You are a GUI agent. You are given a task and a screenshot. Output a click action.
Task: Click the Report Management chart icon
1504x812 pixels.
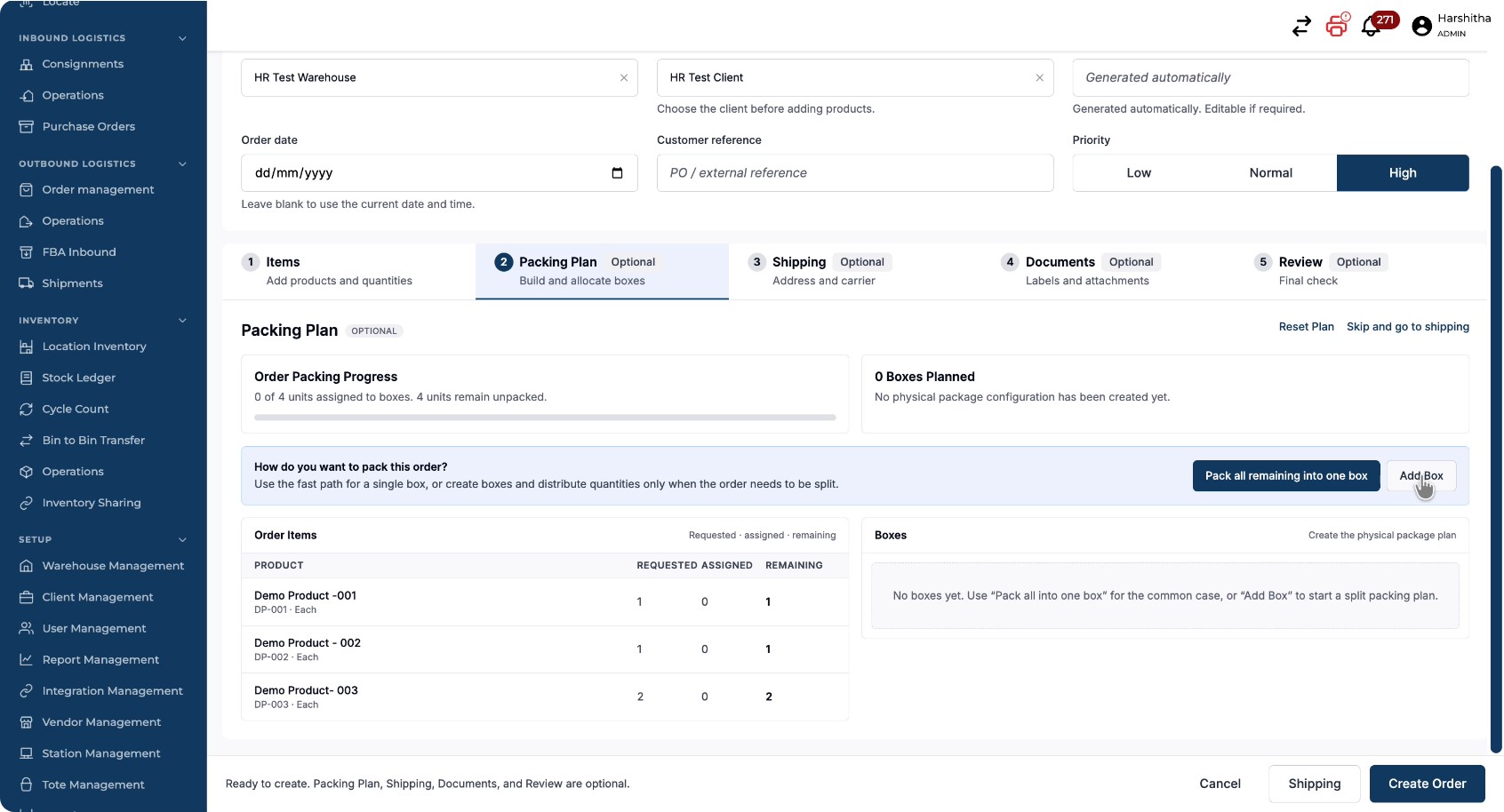(x=27, y=659)
